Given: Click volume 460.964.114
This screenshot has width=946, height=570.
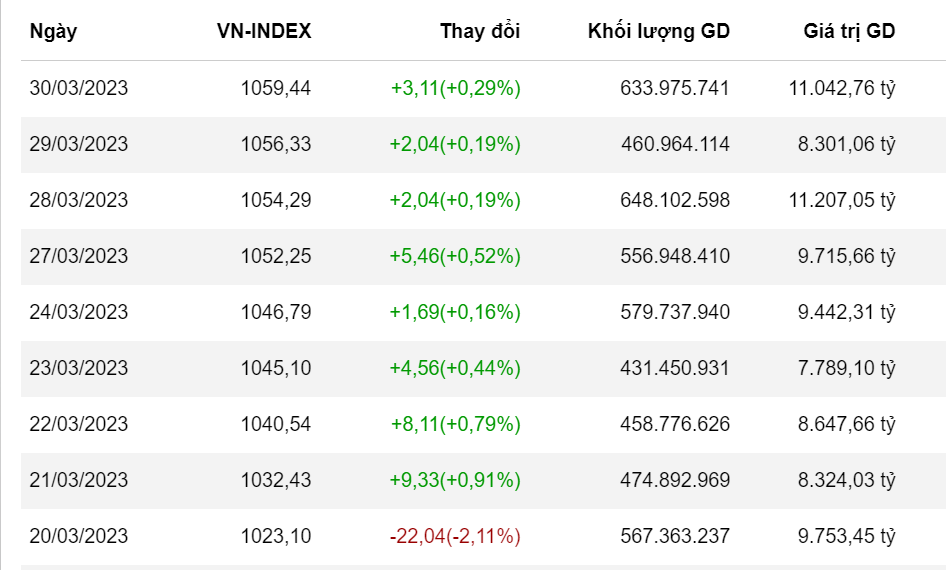Looking at the screenshot, I should tap(675, 144).
